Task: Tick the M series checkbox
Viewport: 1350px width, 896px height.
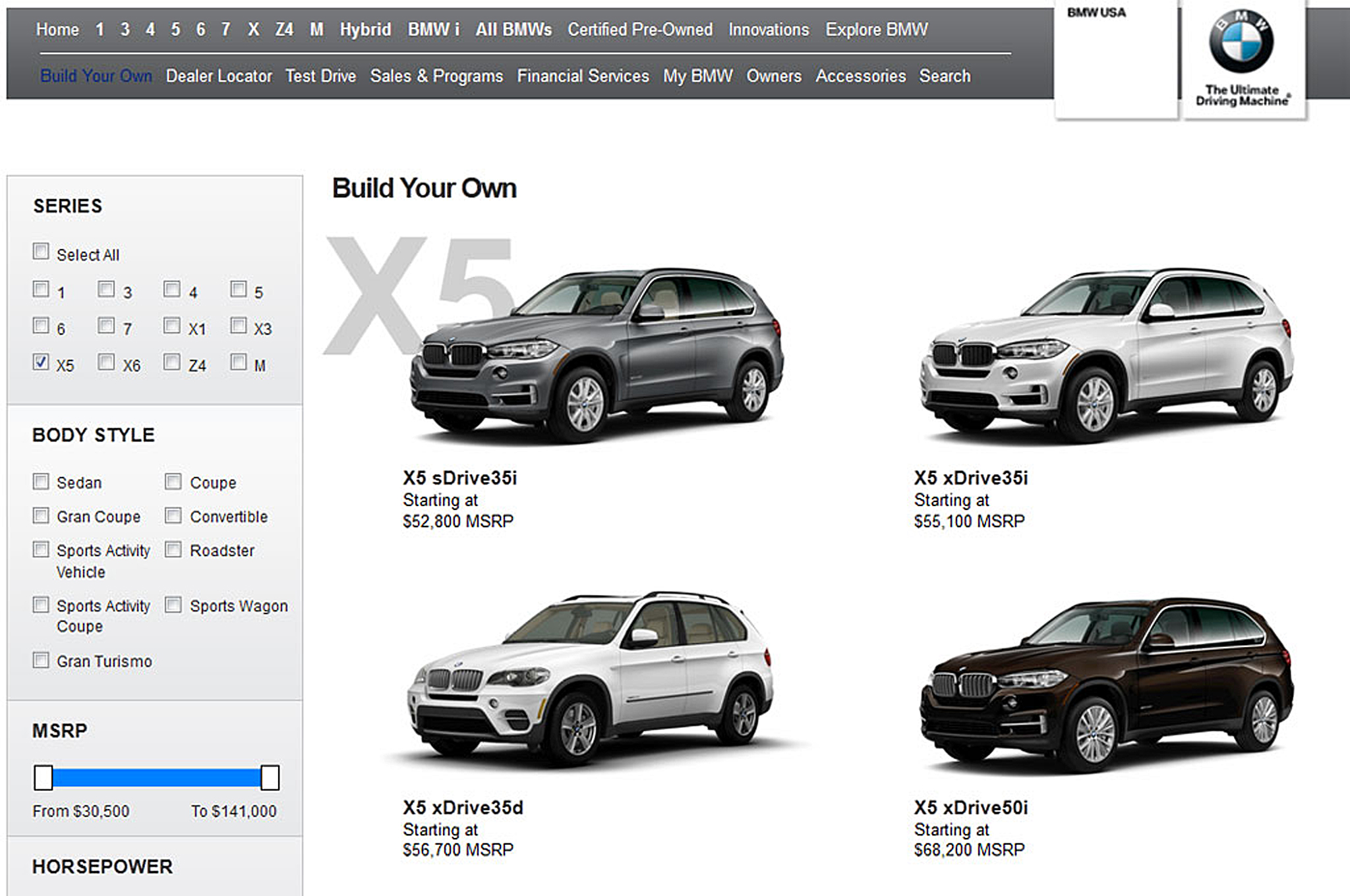Action: 239,362
